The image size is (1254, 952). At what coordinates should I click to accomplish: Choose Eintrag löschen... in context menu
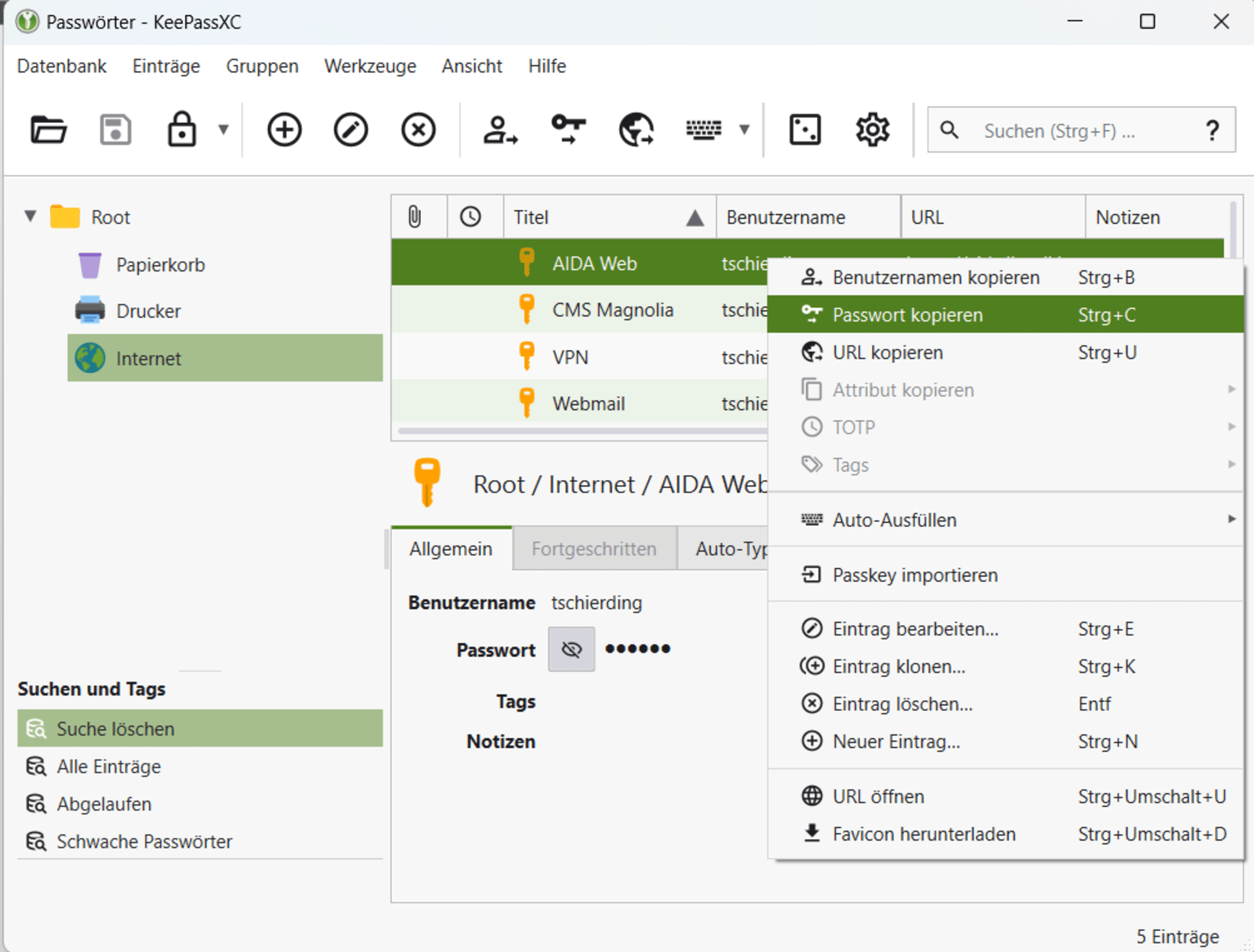(1005, 704)
